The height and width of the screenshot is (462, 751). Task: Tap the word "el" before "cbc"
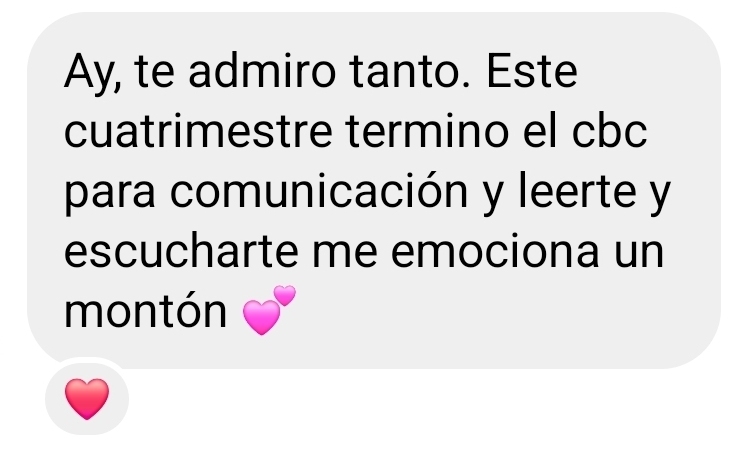540,131
